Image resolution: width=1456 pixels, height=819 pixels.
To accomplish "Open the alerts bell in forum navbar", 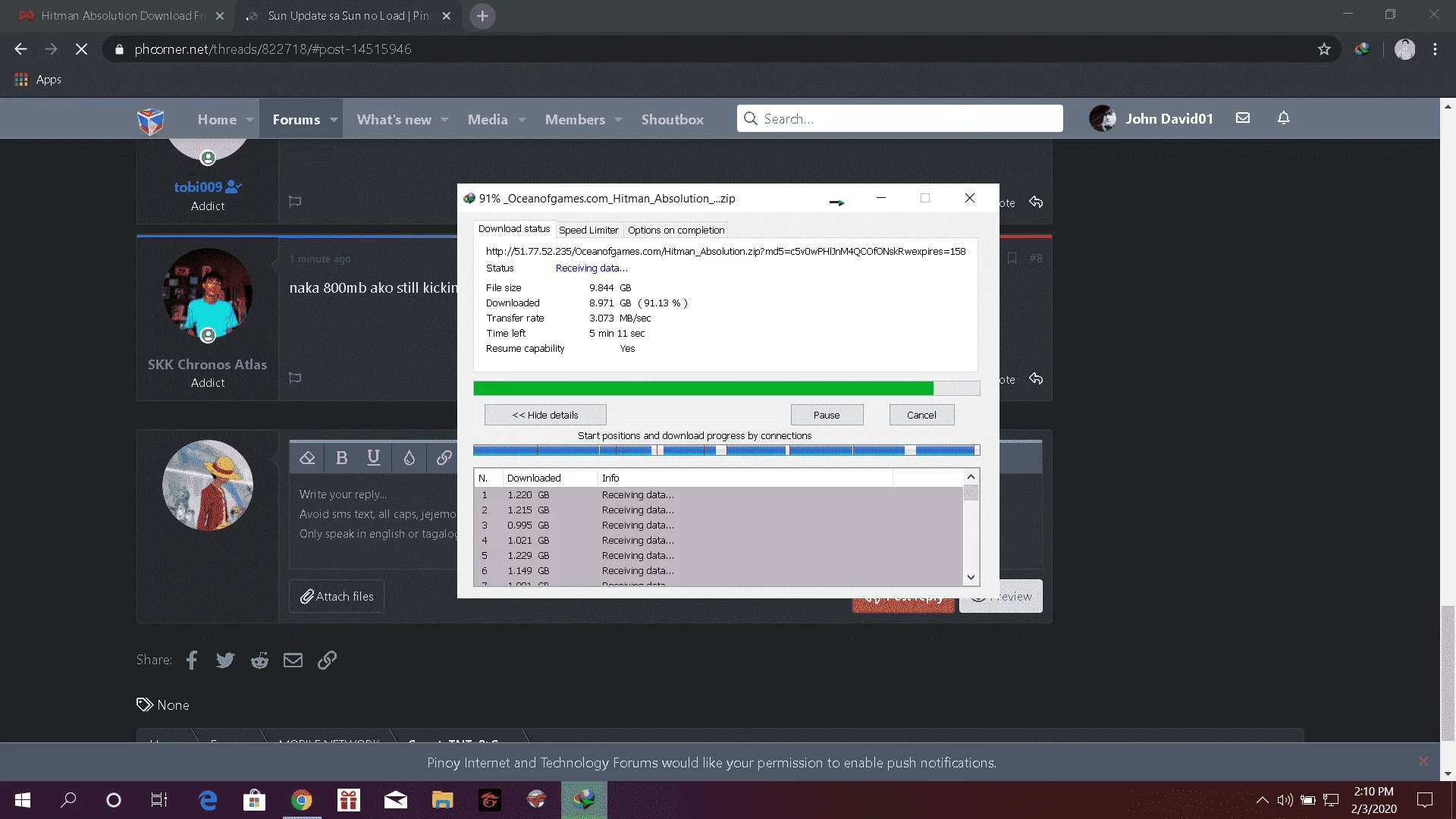I will (1284, 118).
